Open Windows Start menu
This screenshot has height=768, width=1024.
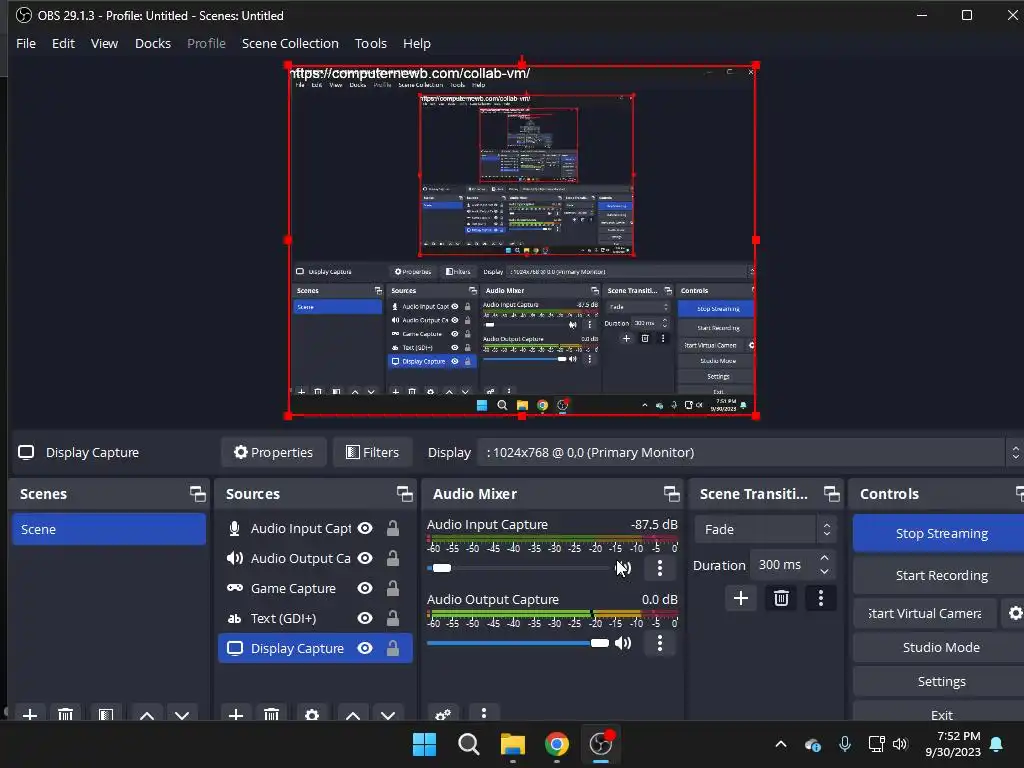click(x=424, y=744)
